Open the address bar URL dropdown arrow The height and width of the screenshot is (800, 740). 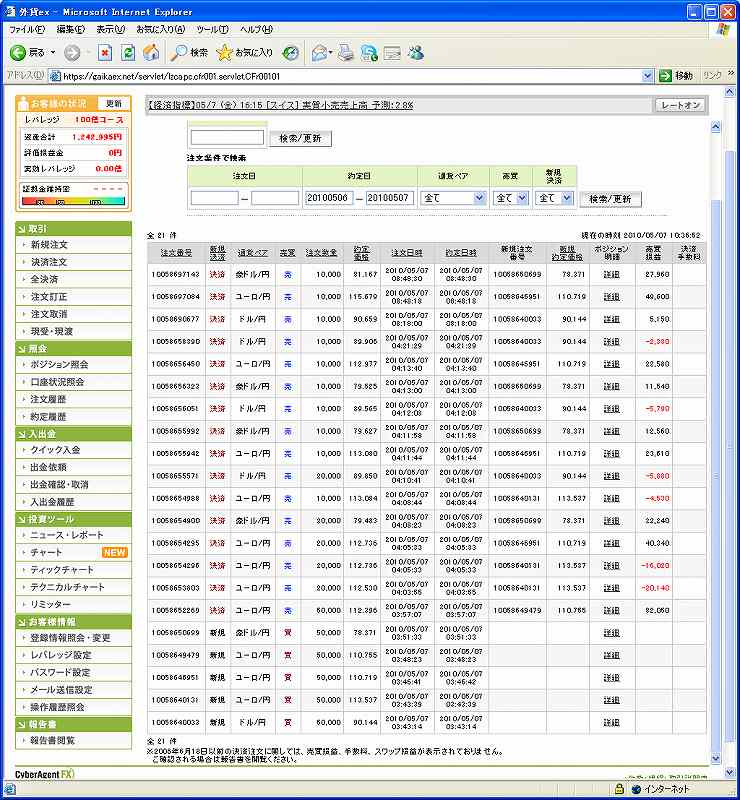pyautogui.click(x=649, y=76)
